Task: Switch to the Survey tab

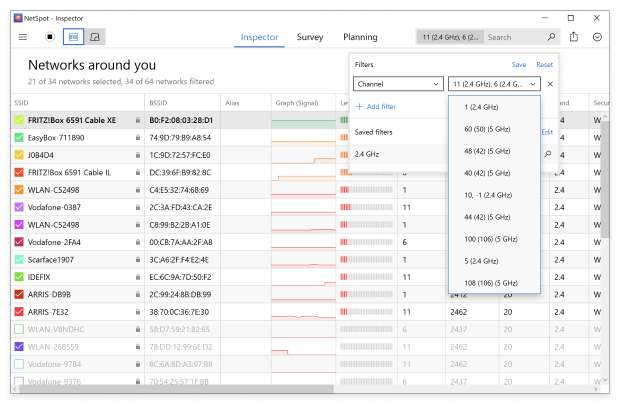Action: point(310,37)
